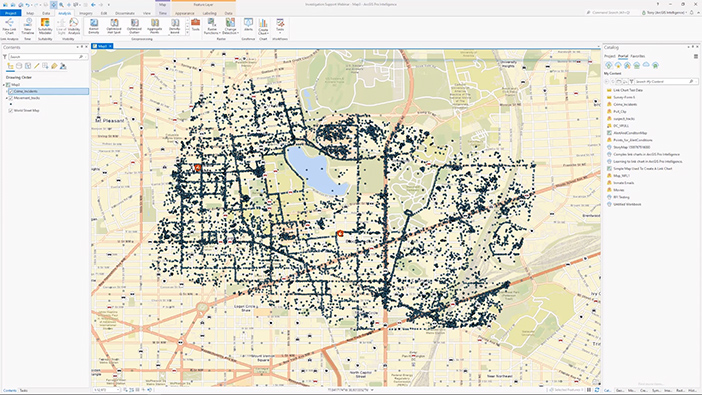Image resolution: width=702 pixels, height=395 pixels.
Task: Switch to the Map ribbon tab
Action: pos(30,13)
